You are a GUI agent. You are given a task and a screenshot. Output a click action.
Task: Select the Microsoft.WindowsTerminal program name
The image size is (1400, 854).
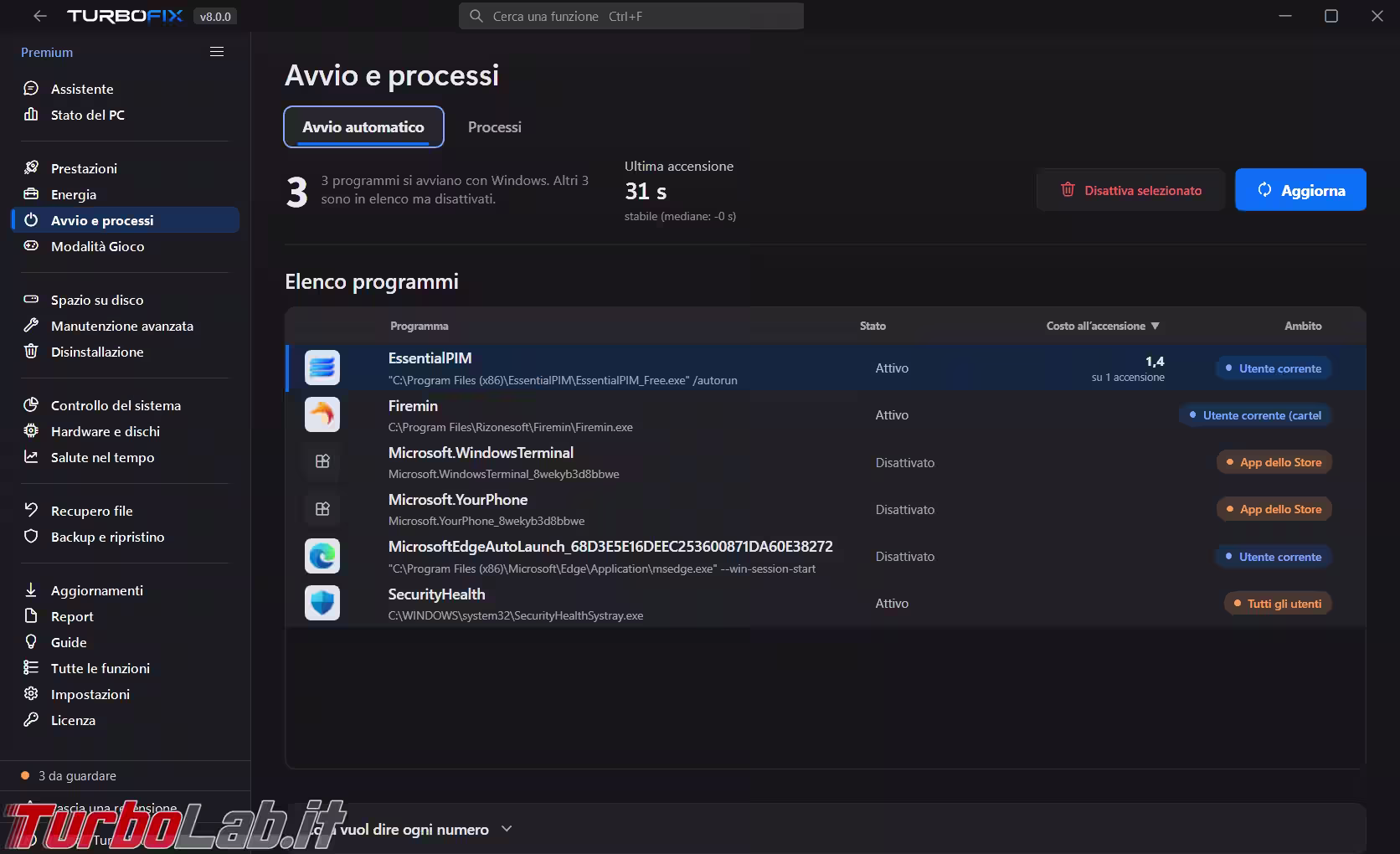click(x=481, y=453)
